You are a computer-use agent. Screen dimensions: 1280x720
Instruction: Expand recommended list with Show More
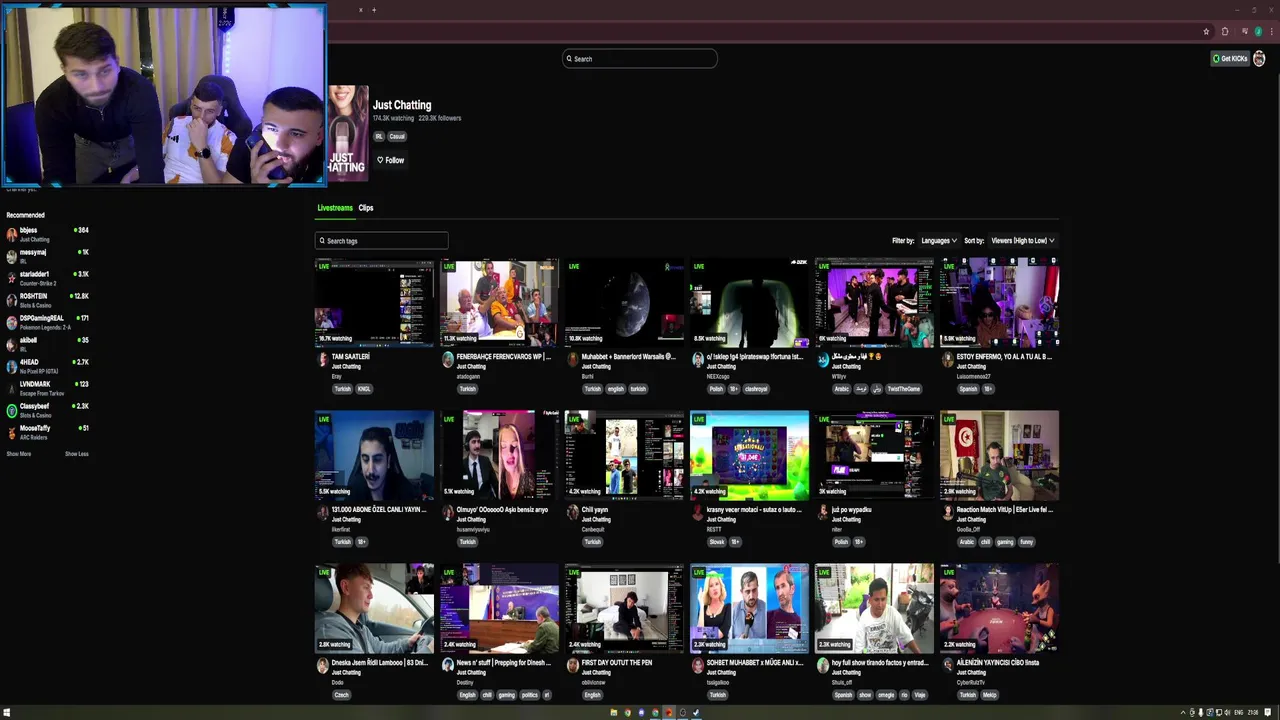[19, 454]
